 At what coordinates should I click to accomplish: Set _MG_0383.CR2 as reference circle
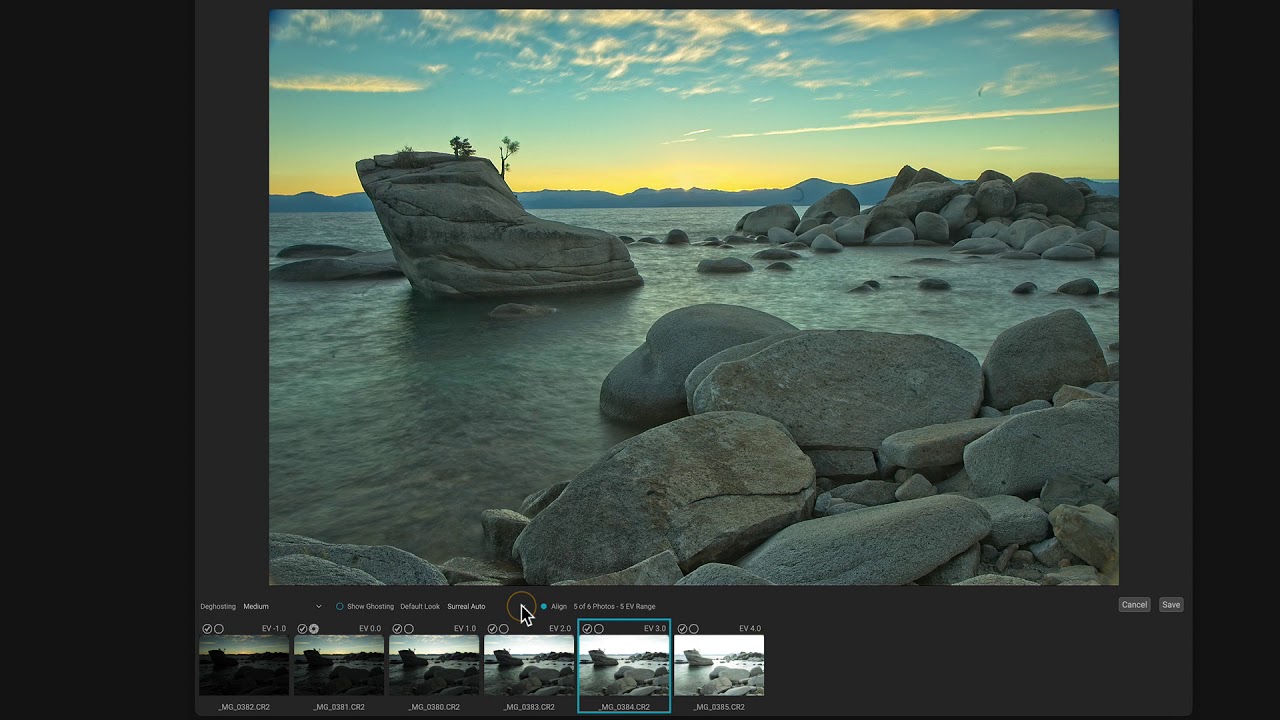pyautogui.click(x=504, y=629)
